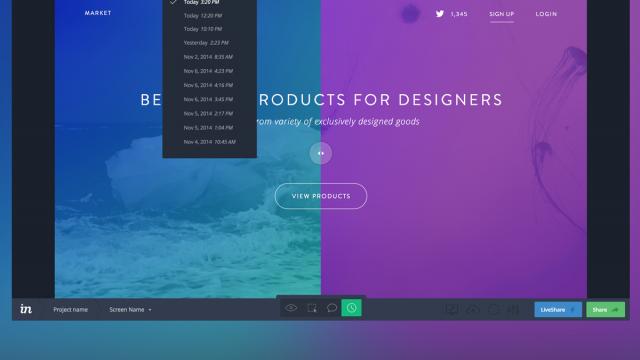This screenshot has width=640, height=360.
Task: Toggle the green history clock icon
Action: 351,308
